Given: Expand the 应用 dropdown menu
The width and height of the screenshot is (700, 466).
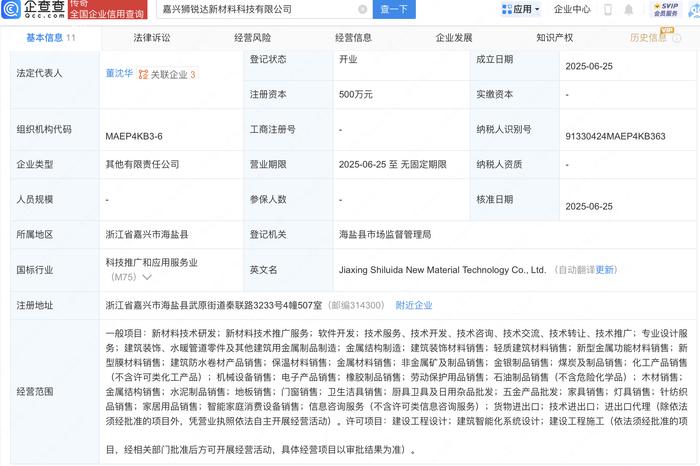Looking at the screenshot, I should pos(521,9).
